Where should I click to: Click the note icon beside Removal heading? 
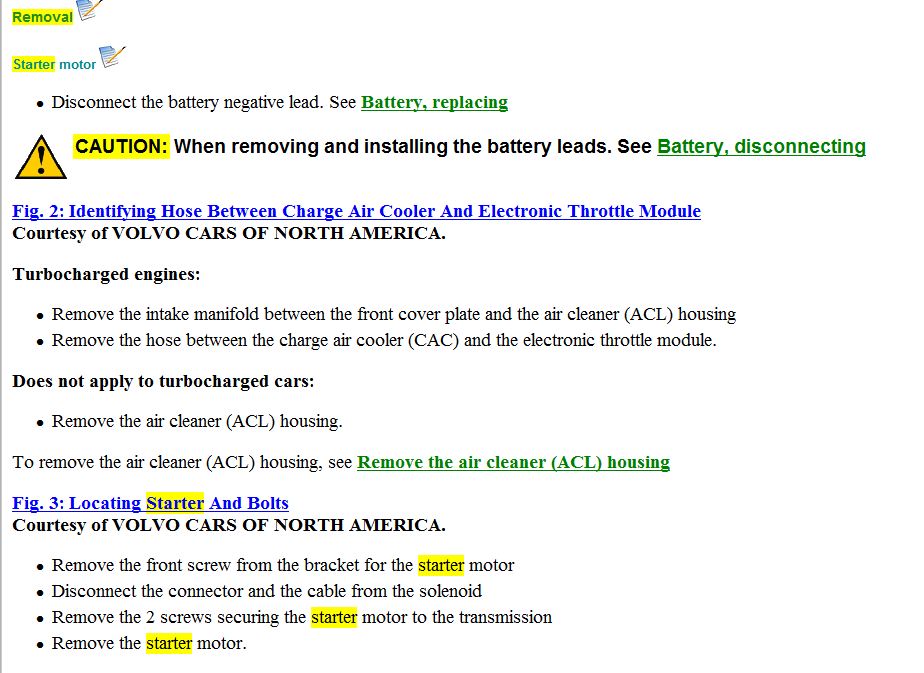pyautogui.click(x=90, y=10)
